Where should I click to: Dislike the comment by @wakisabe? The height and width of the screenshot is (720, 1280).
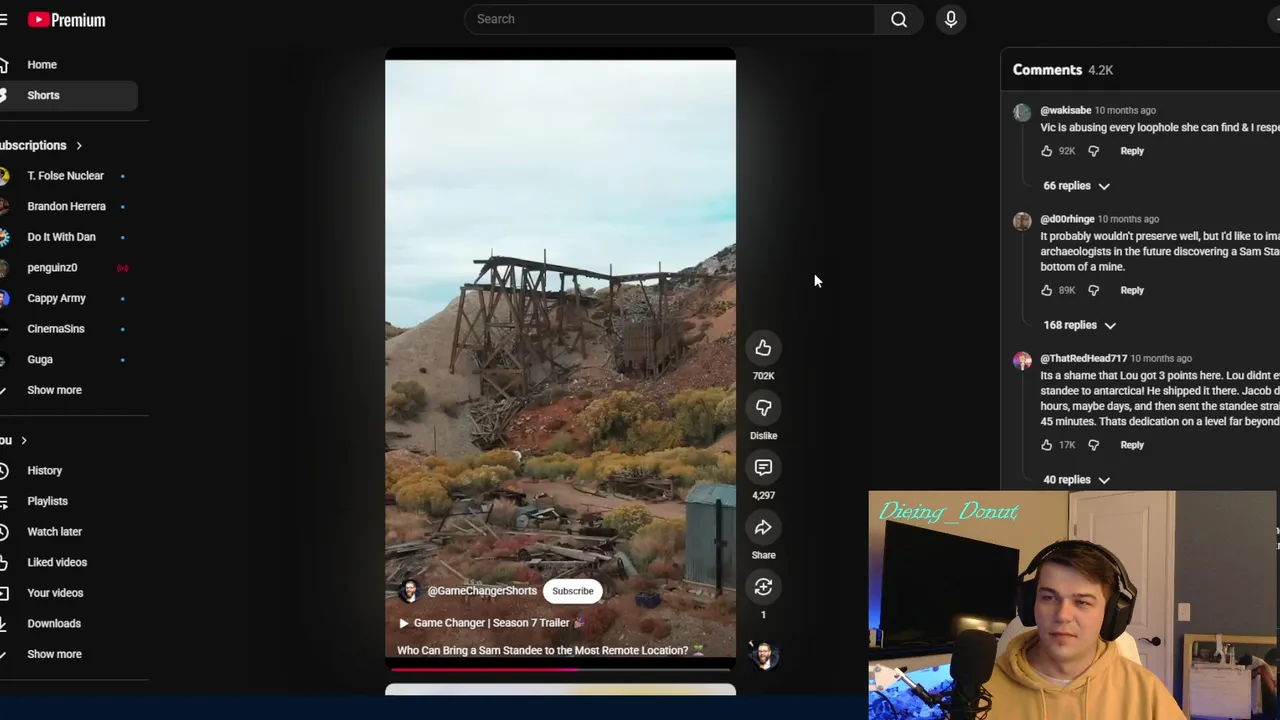[x=1093, y=151]
